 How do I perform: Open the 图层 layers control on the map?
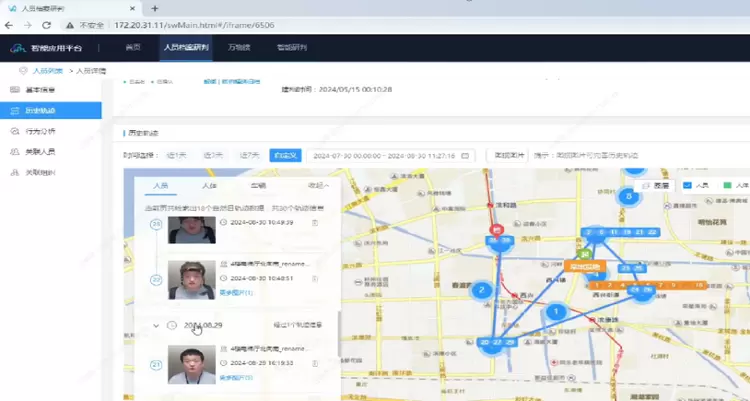[x=657, y=186]
